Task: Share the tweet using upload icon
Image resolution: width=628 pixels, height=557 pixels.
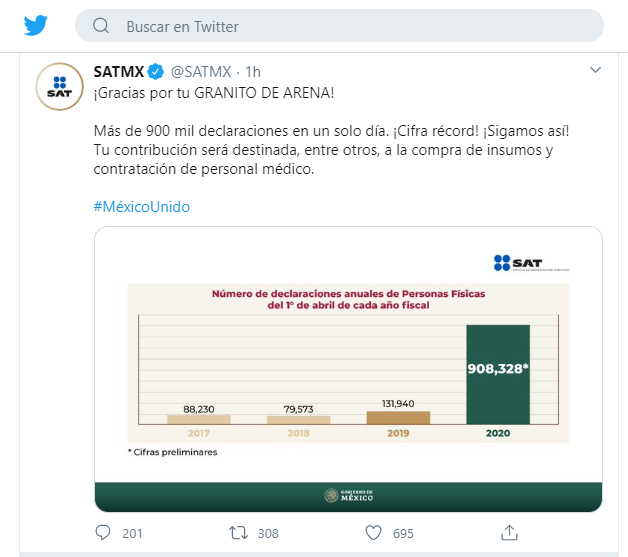Action: coord(509,533)
